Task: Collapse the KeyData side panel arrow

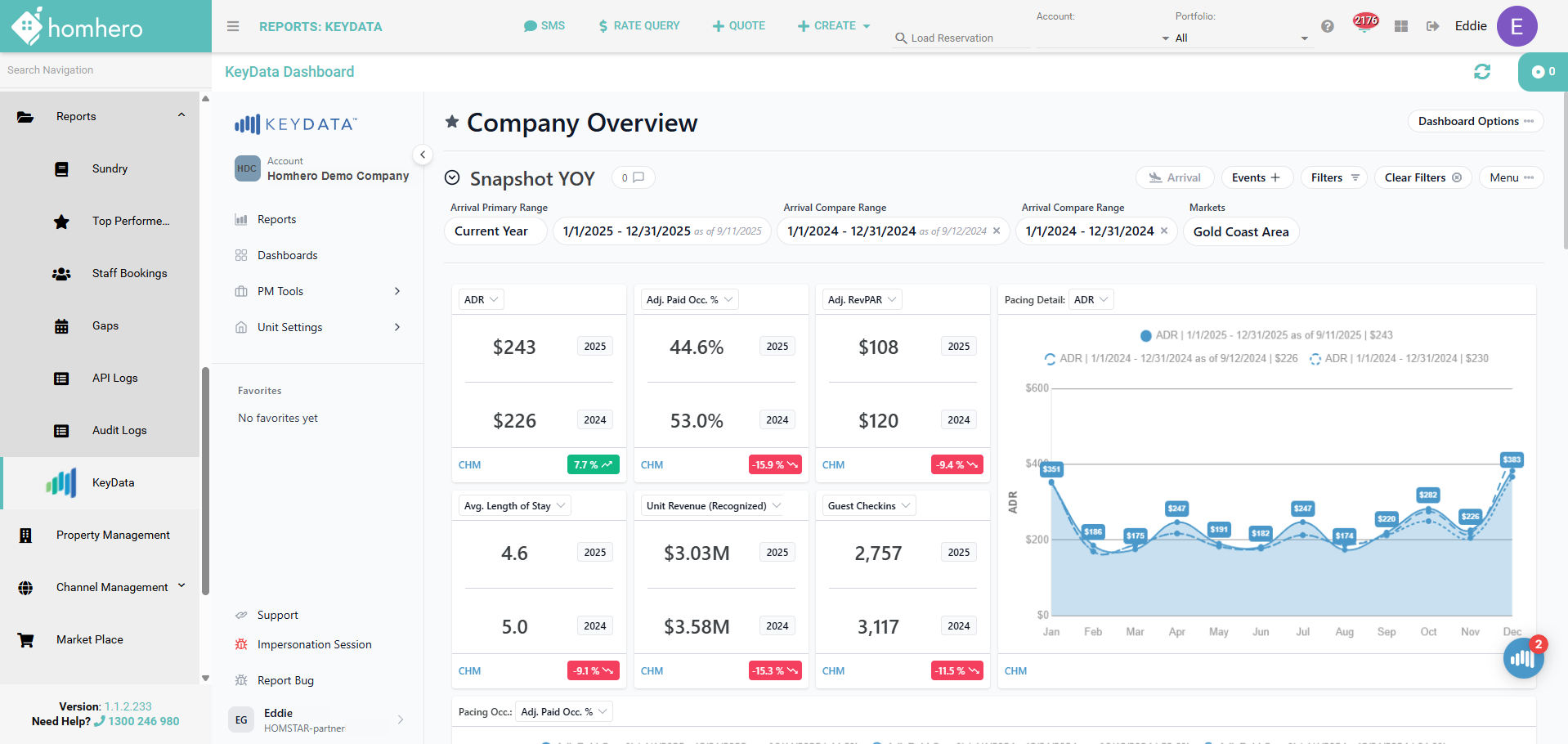Action: point(423,154)
